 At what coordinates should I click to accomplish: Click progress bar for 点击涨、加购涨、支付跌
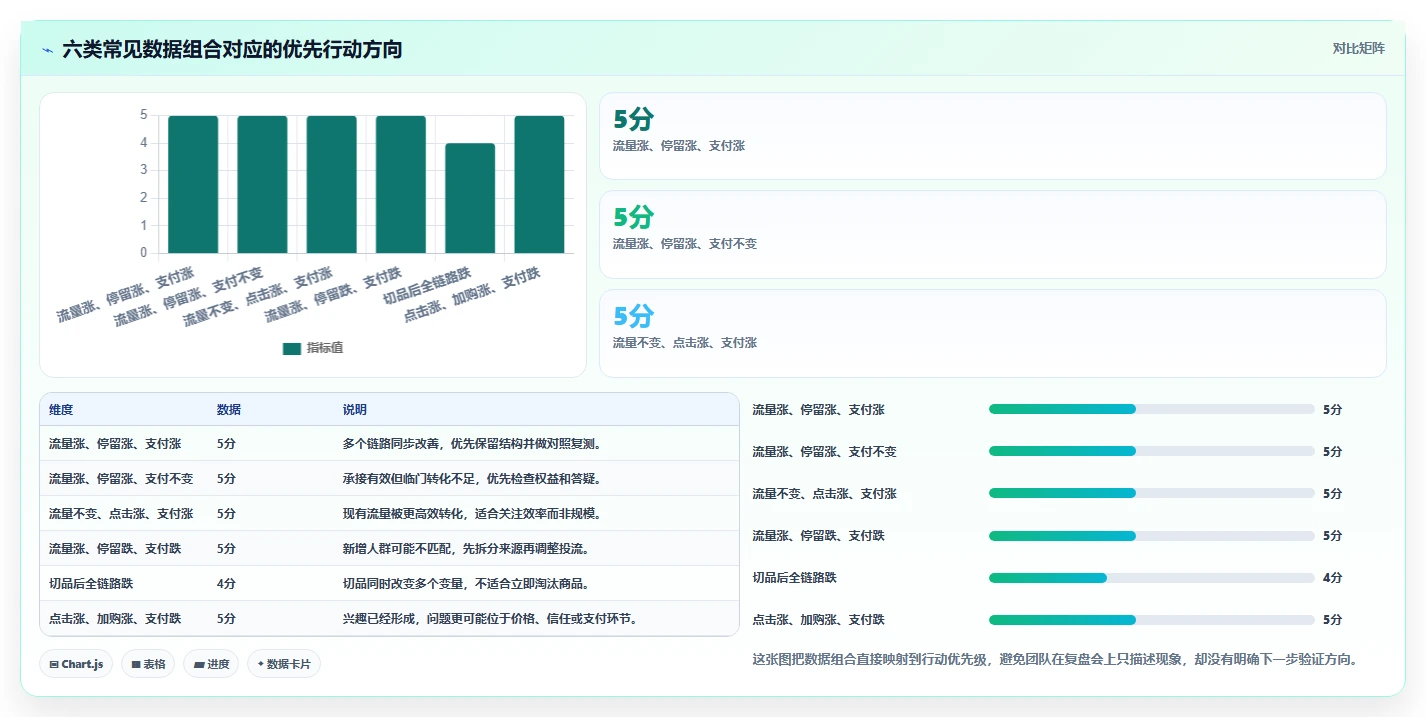pos(1151,620)
